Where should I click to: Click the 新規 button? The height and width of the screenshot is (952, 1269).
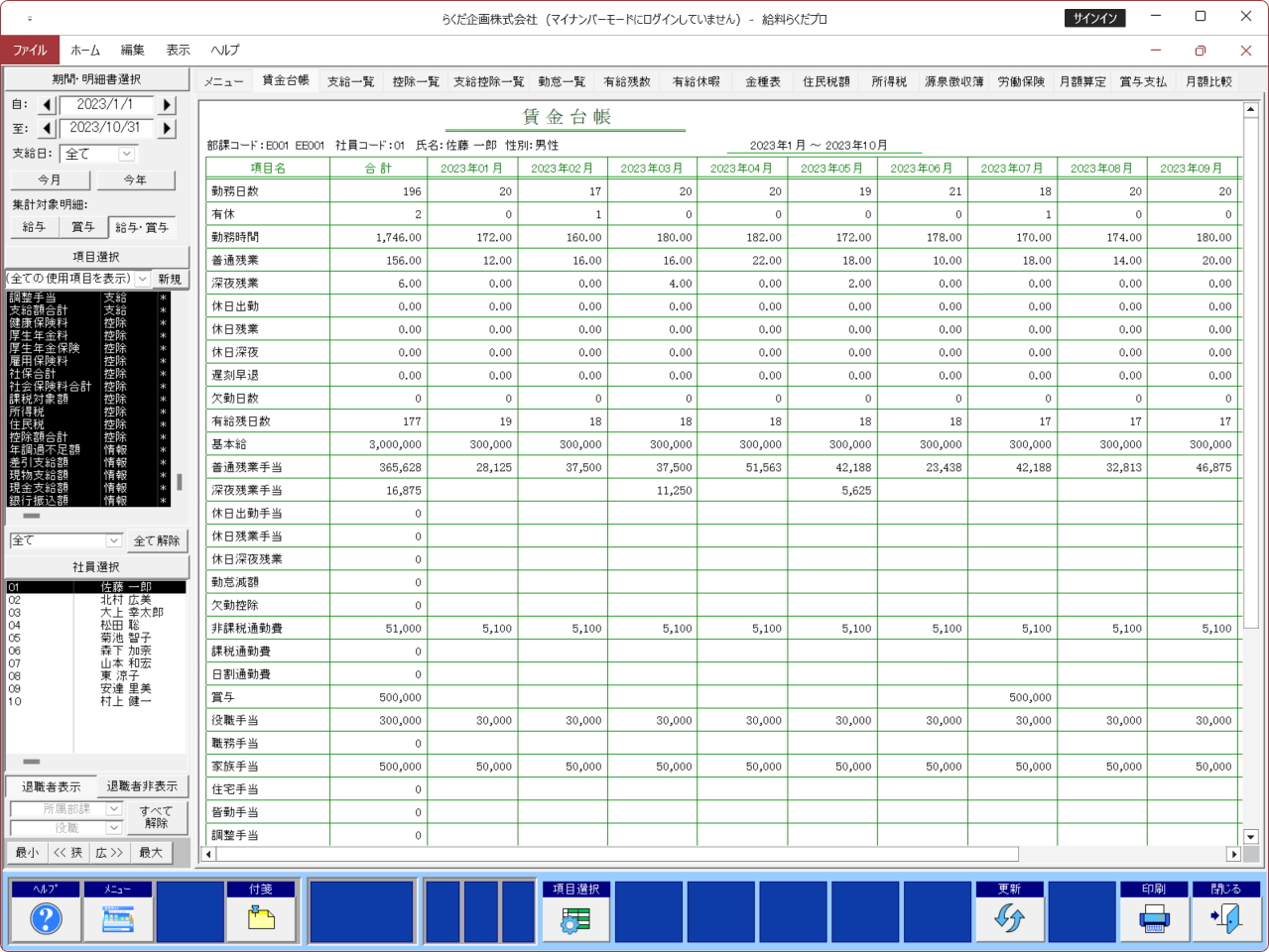(170, 279)
